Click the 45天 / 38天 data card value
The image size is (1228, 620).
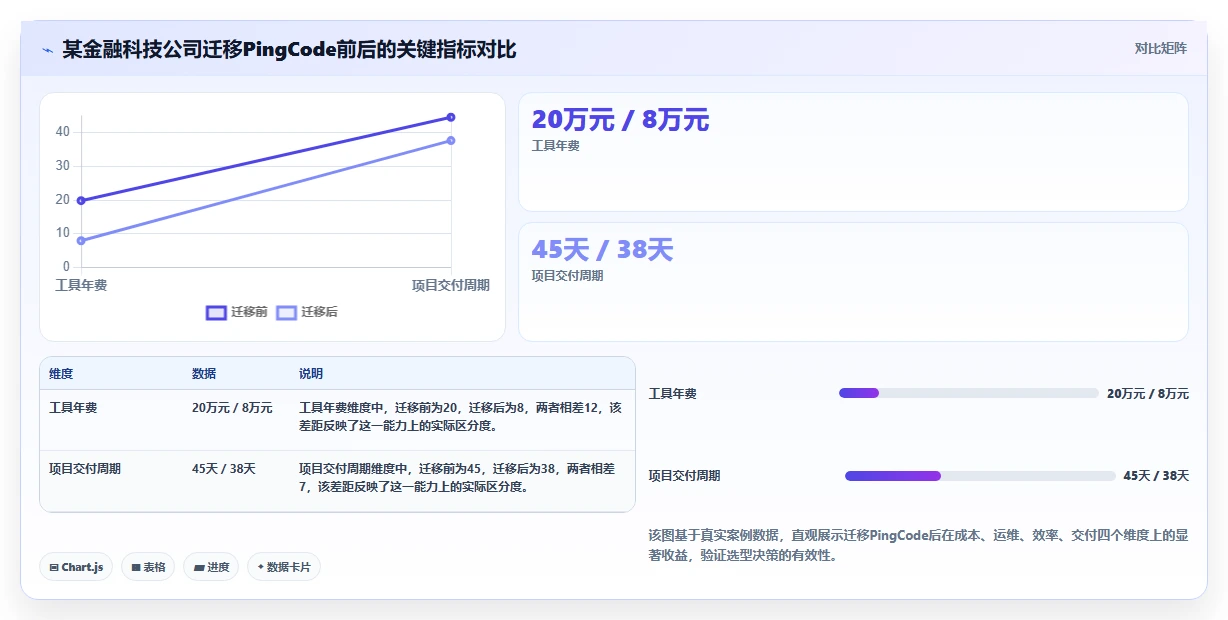(602, 250)
